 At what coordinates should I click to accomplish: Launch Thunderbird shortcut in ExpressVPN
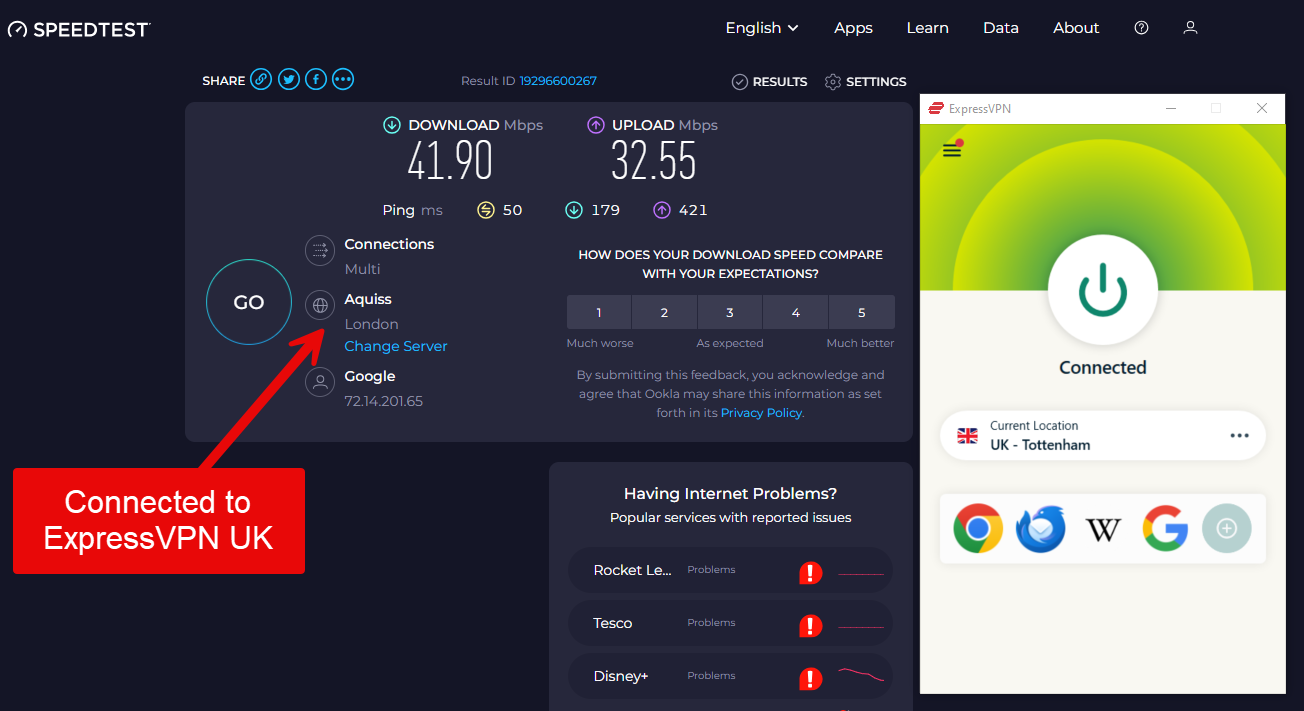click(1040, 529)
